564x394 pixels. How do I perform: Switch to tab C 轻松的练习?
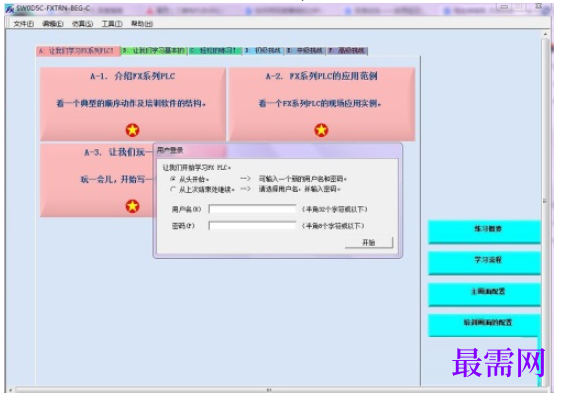[x=215, y=51]
